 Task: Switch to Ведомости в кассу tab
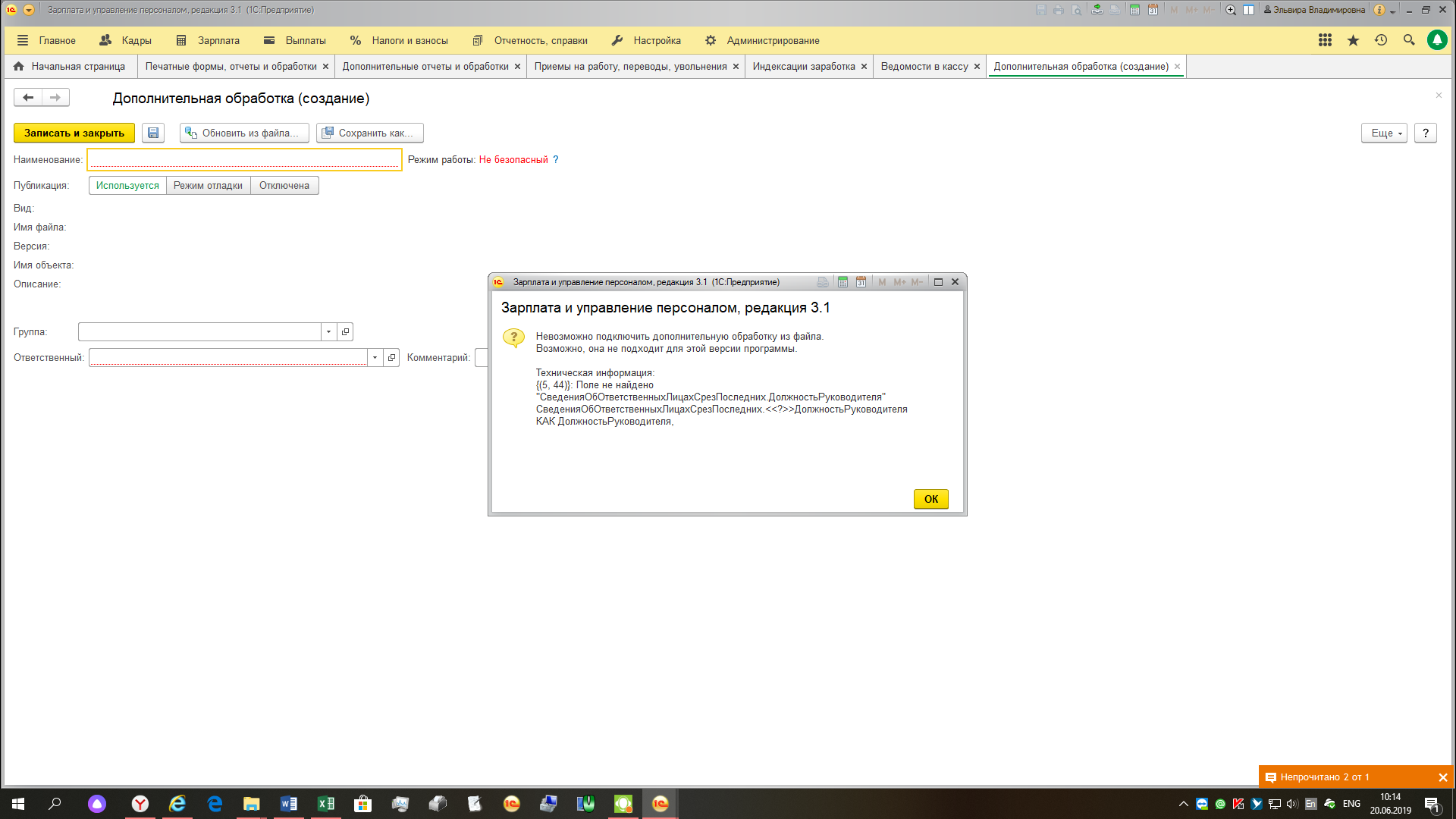pos(924,66)
